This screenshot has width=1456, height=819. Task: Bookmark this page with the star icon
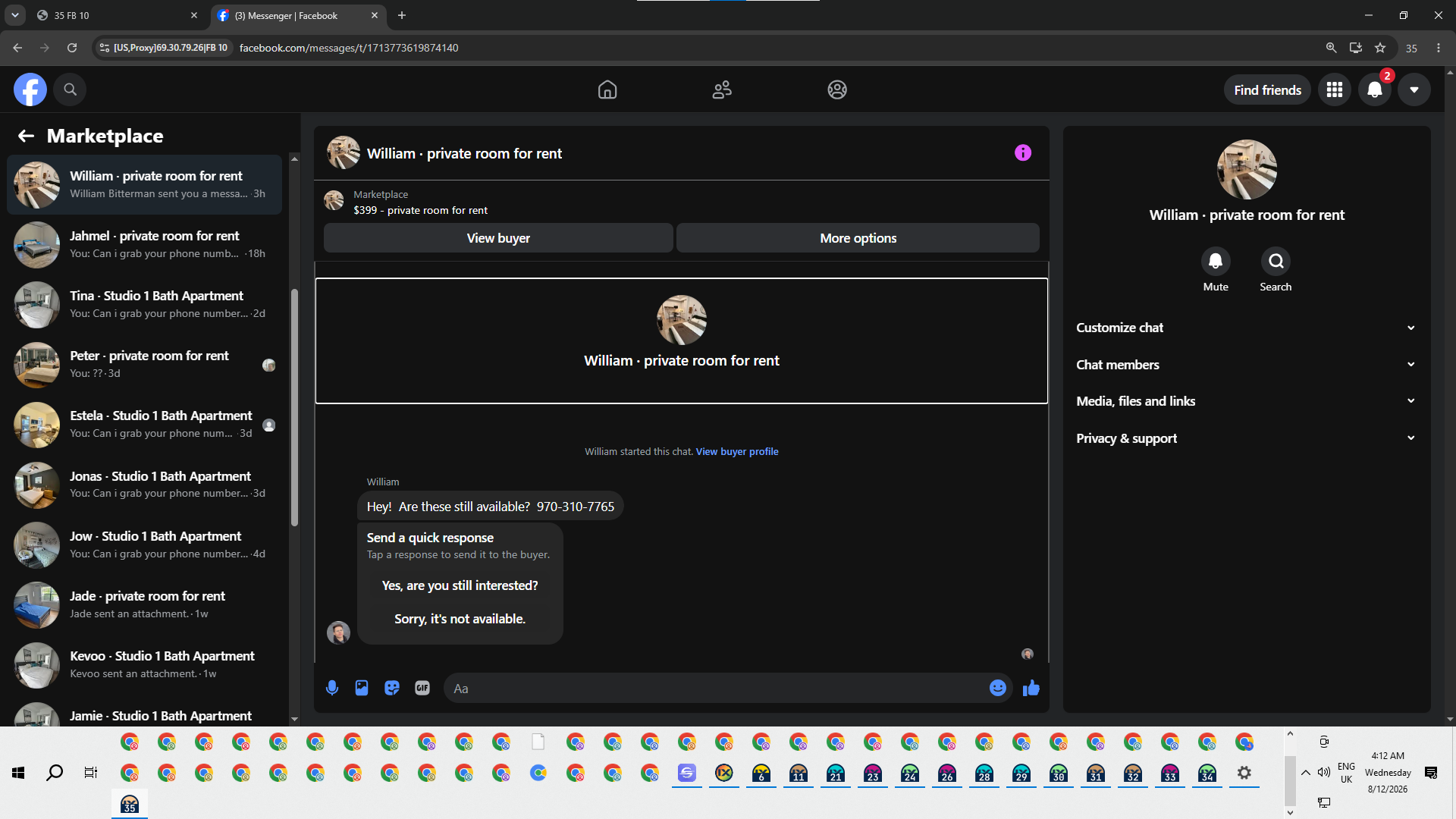tap(1380, 48)
